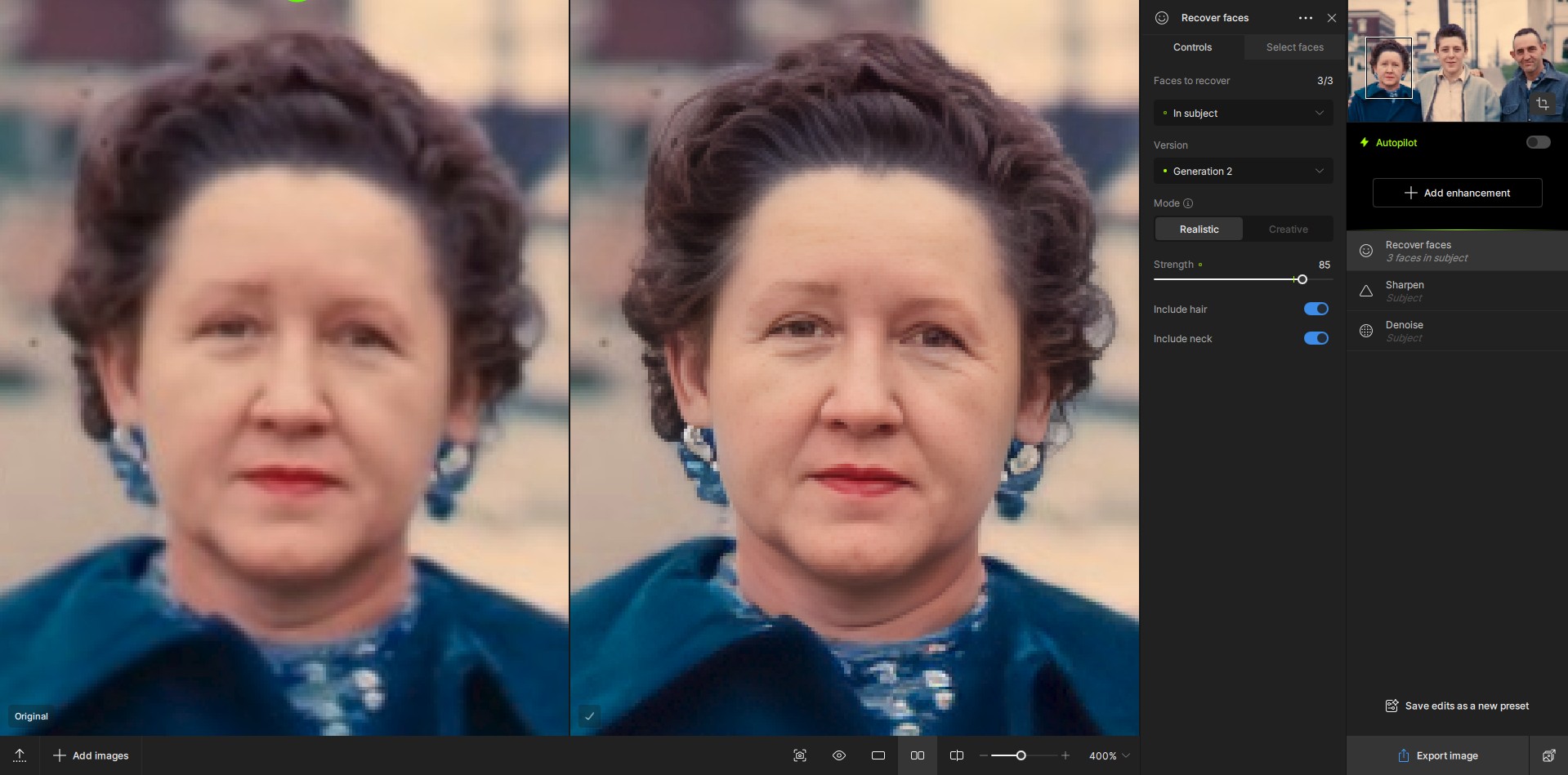Click the Mode info icon
The height and width of the screenshot is (775, 1568).
(x=1188, y=203)
